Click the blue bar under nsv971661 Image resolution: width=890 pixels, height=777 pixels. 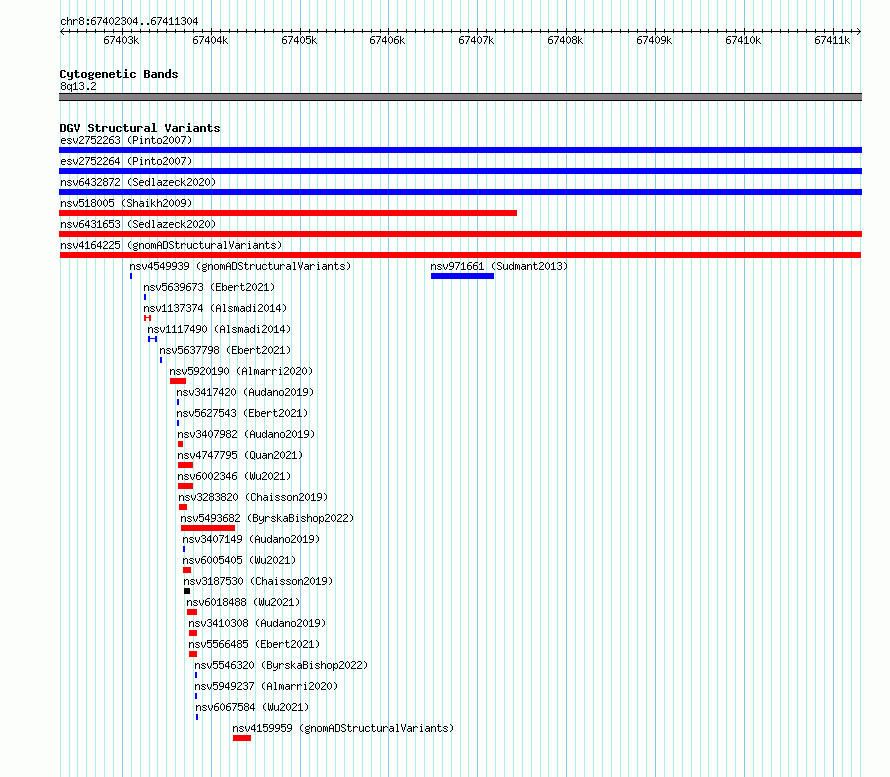pyautogui.click(x=462, y=276)
